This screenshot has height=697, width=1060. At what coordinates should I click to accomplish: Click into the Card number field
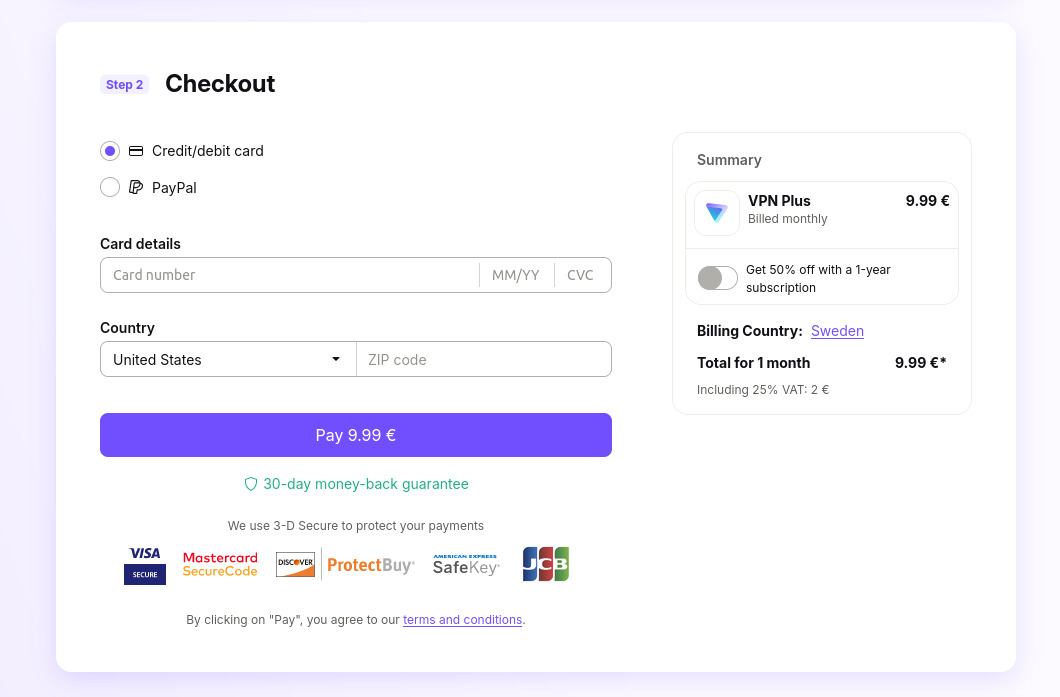[290, 275]
